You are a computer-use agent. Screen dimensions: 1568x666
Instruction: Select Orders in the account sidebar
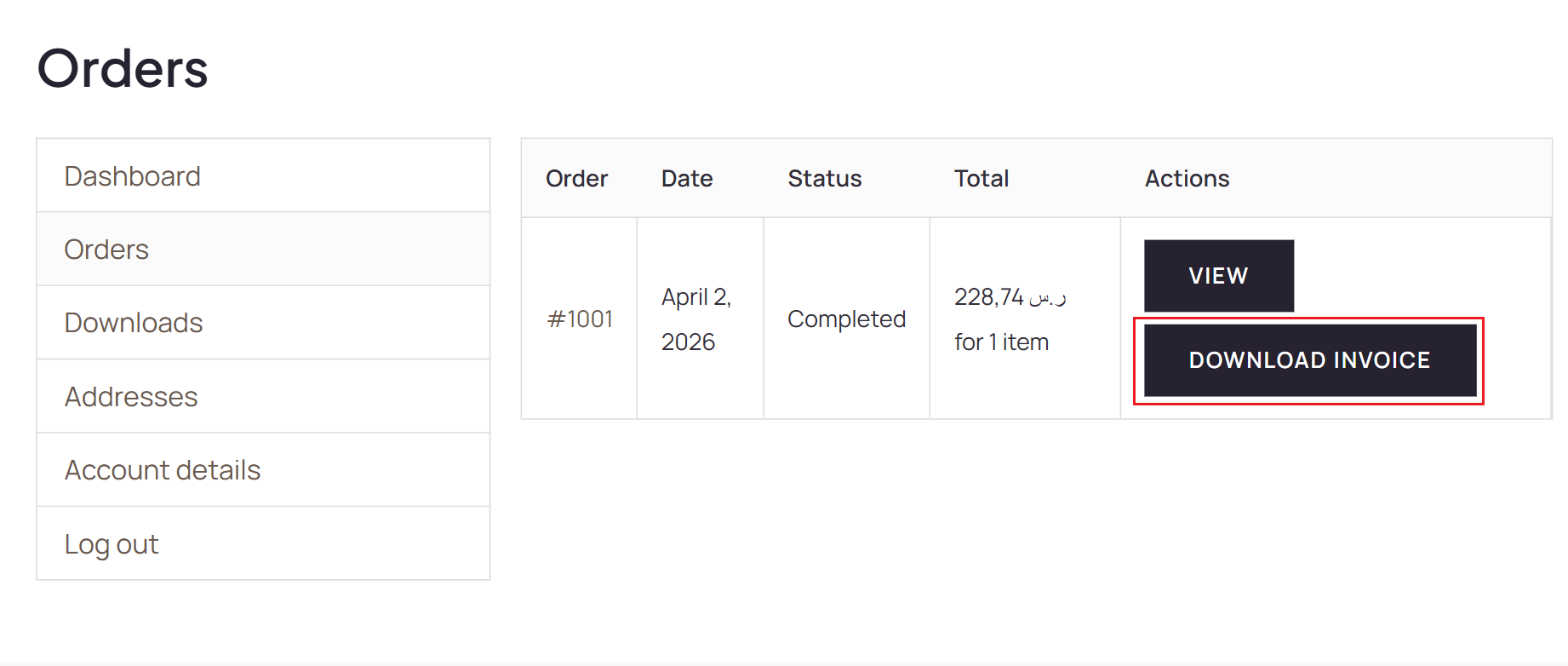pyautogui.click(x=106, y=250)
